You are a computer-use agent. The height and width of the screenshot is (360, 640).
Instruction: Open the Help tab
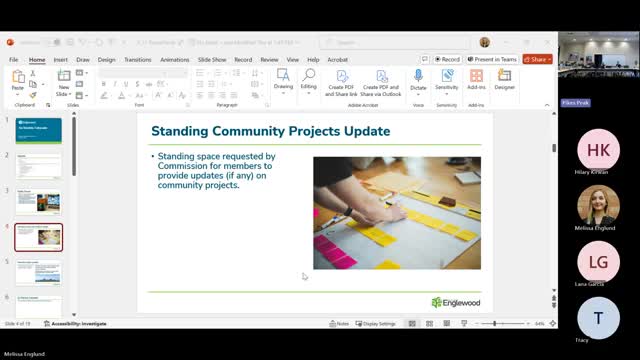(313, 60)
